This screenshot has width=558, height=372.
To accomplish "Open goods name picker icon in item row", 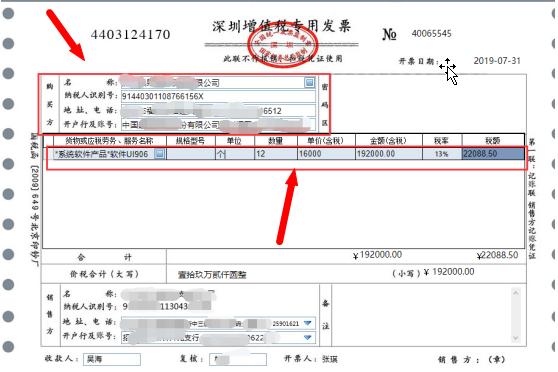I will (160, 154).
